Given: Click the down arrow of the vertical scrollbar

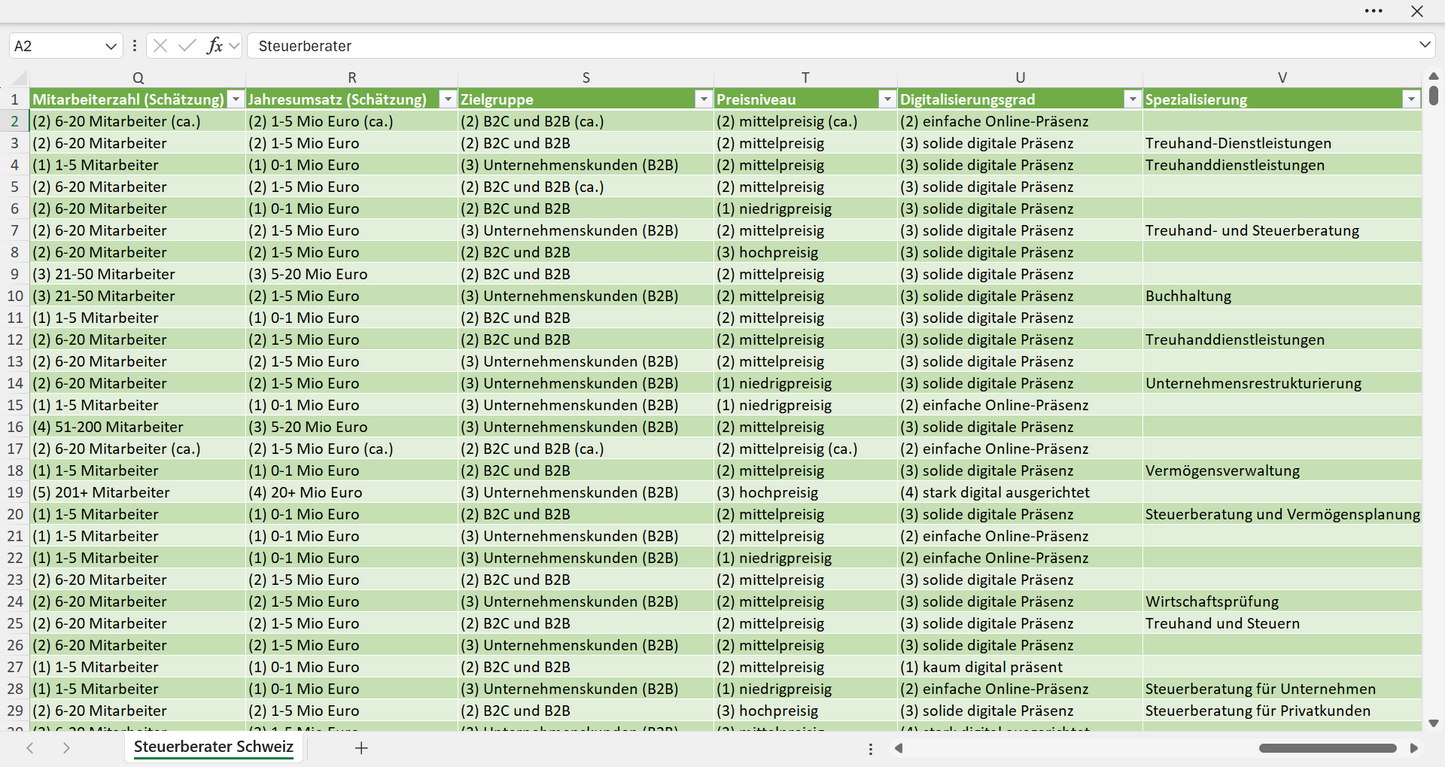Looking at the screenshot, I should click(x=1433, y=722).
